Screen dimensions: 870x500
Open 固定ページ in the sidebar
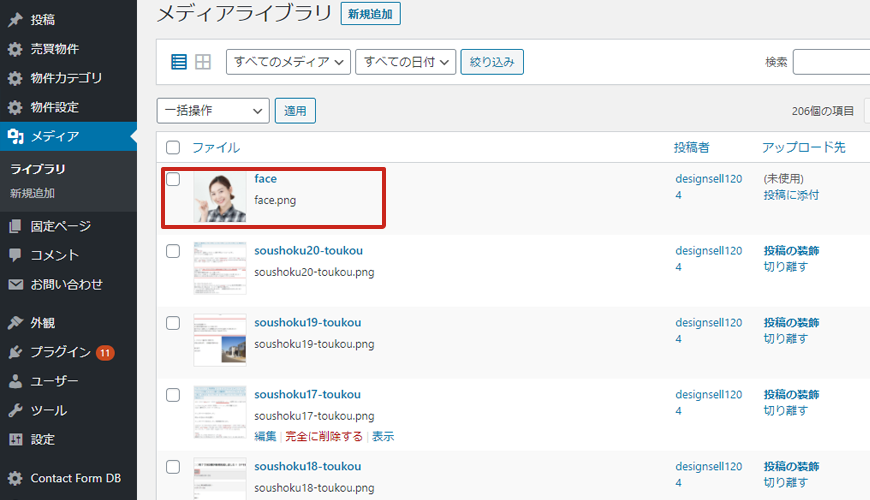(x=60, y=226)
